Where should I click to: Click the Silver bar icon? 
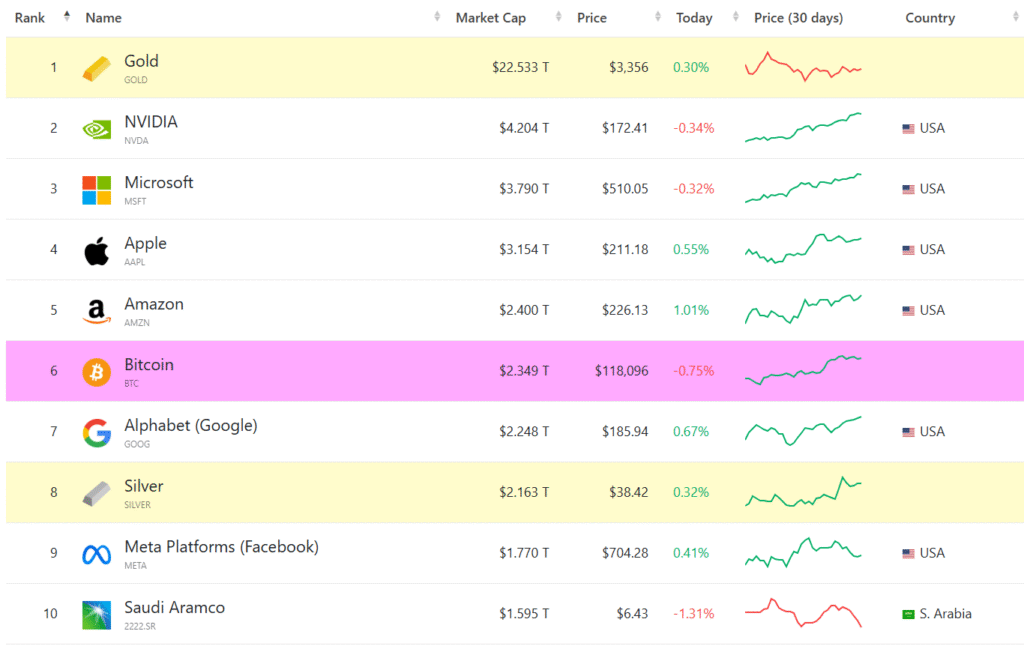pos(97,493)
